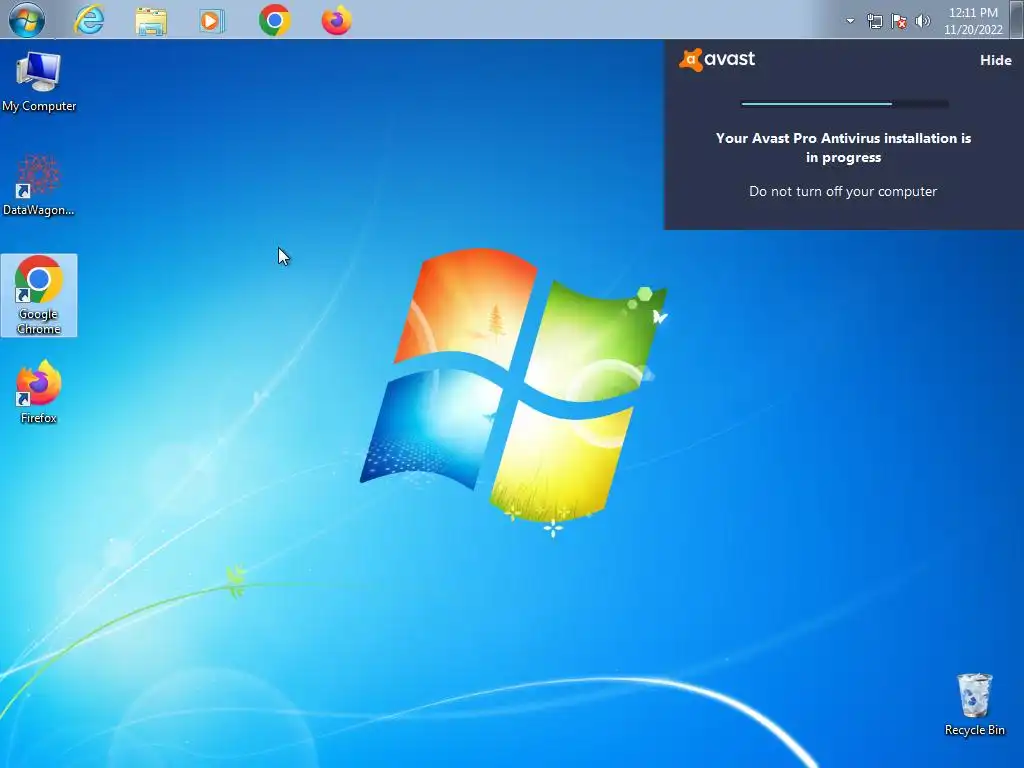The height and width of the screenshot is (768, 1024).
Task: Click the volume speaker tray icon
Action: pyautogui.click(x=922, y=21)
